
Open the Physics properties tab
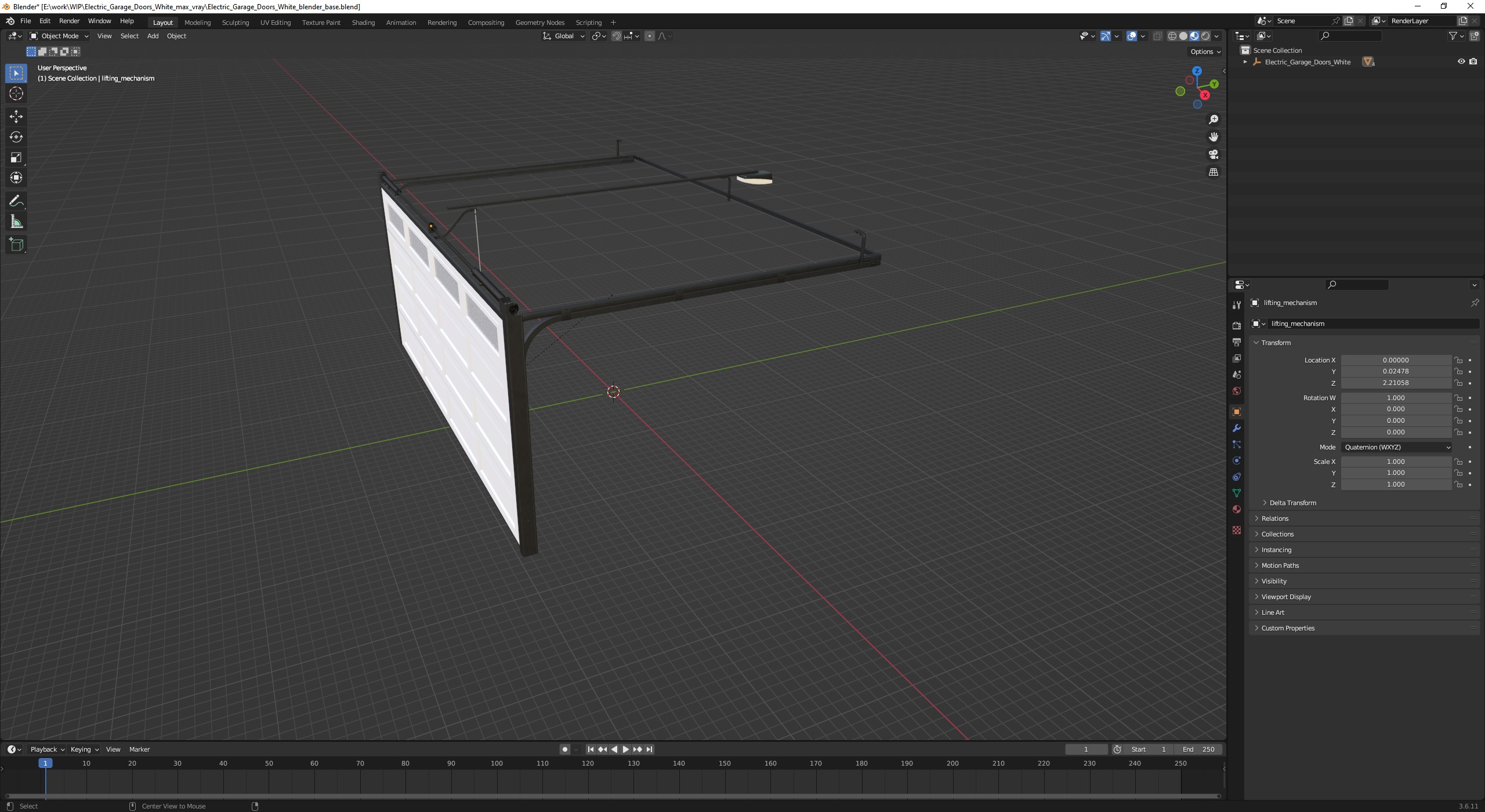1237,461
